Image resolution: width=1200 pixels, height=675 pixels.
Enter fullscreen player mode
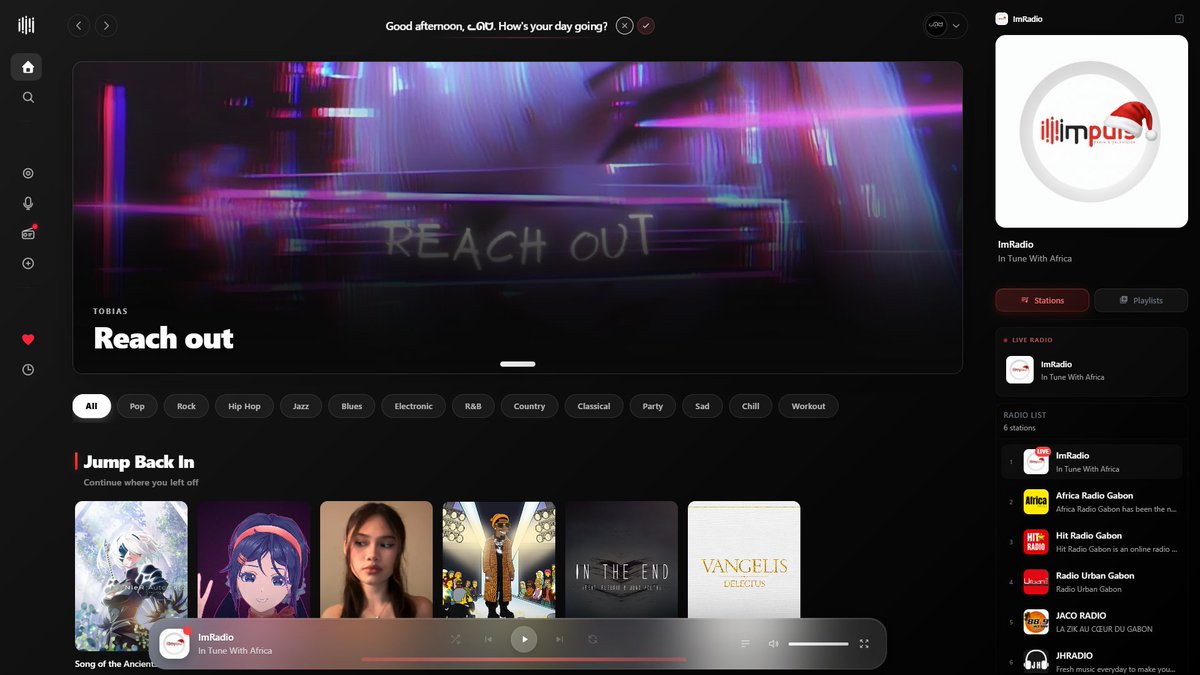864,644
